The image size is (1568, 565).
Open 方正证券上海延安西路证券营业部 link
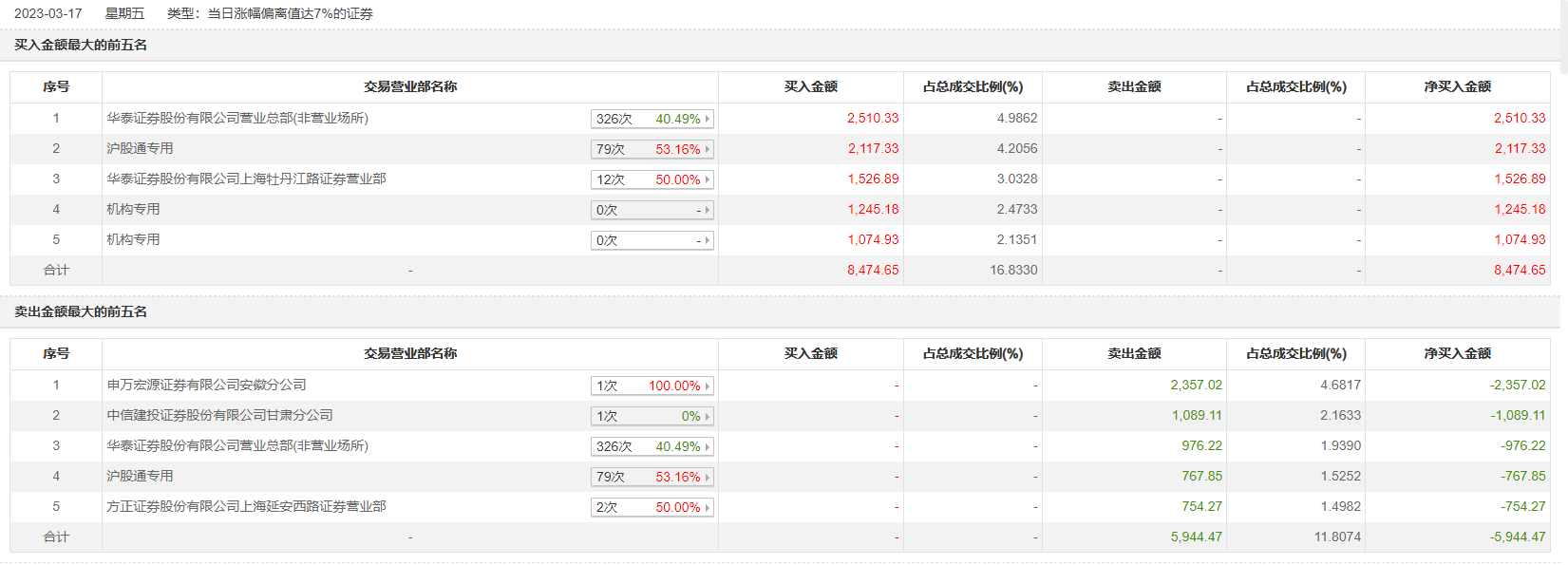(x=246, y=507)
